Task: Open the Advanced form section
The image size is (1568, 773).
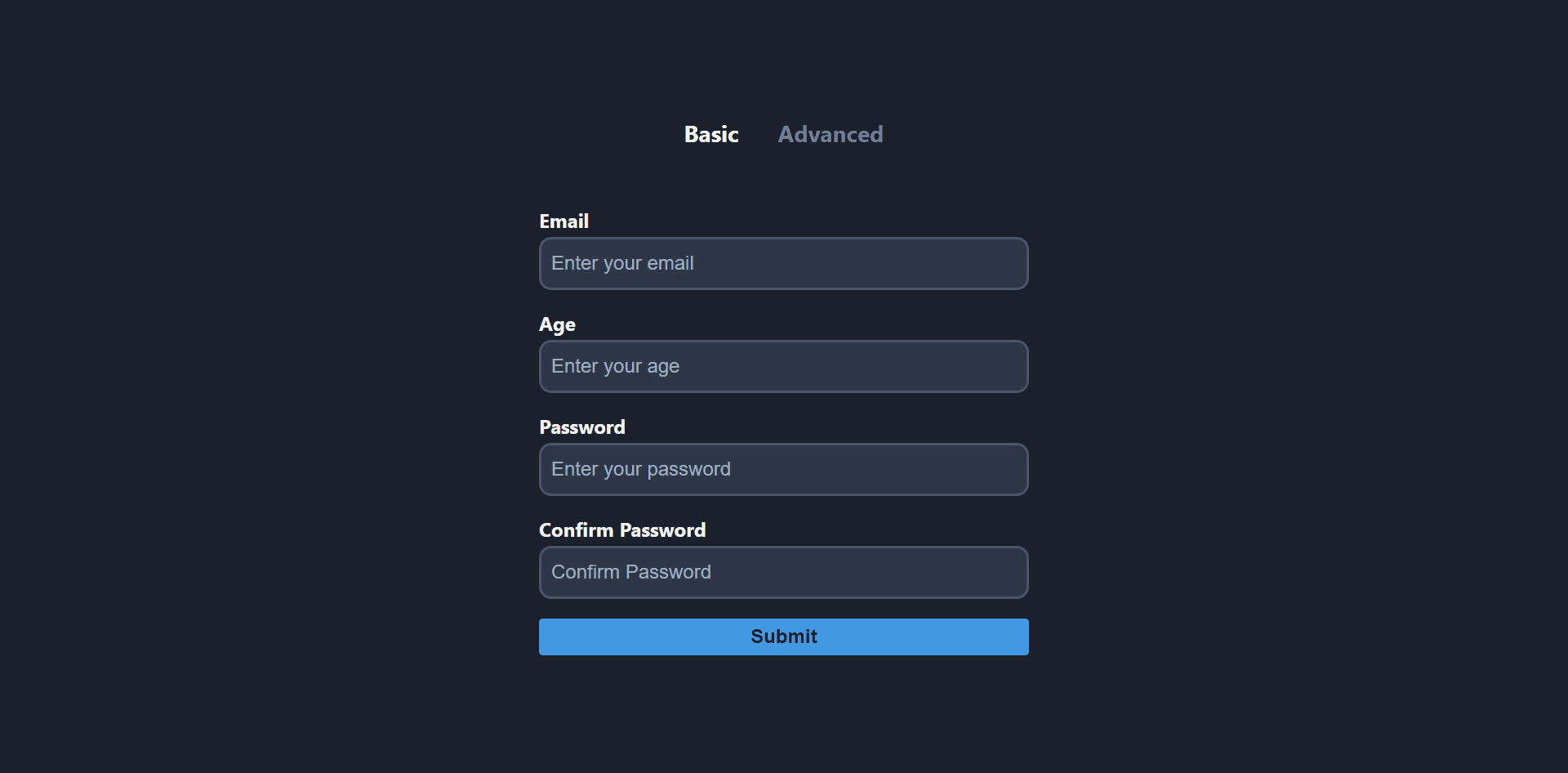Action: click(x=830, y=134)
